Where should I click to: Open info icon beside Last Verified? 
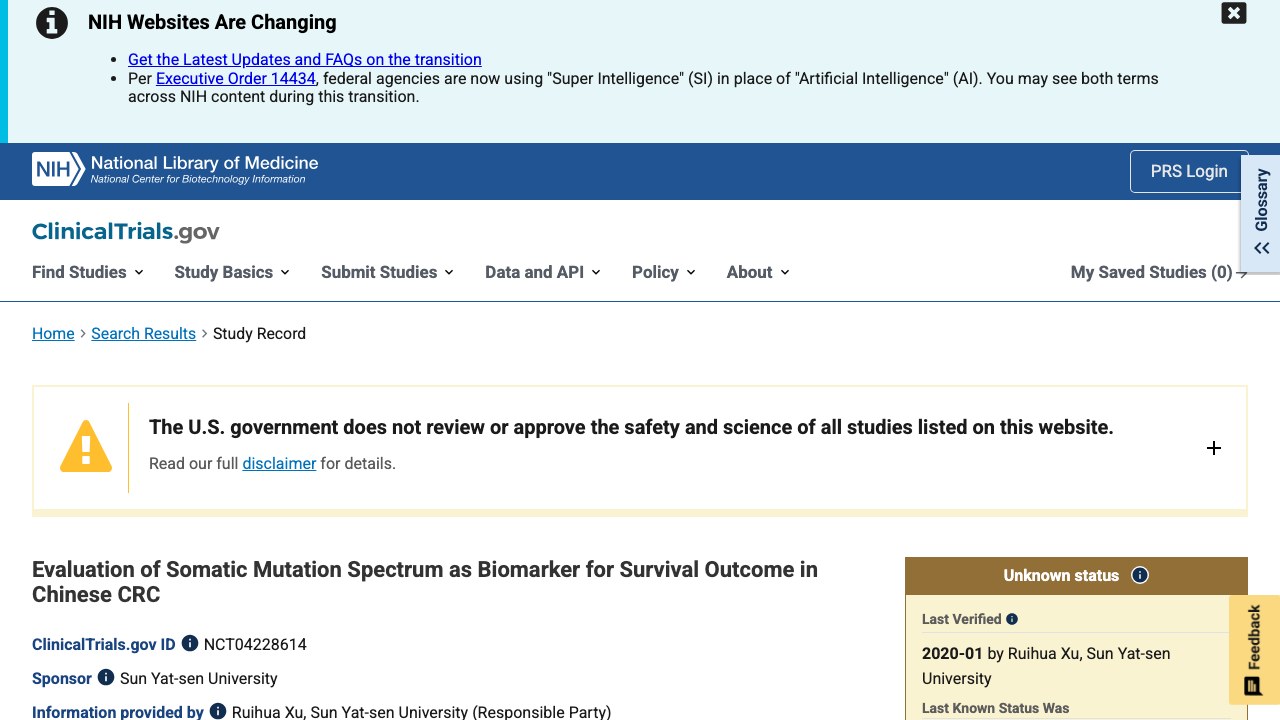click(1012, 619)
